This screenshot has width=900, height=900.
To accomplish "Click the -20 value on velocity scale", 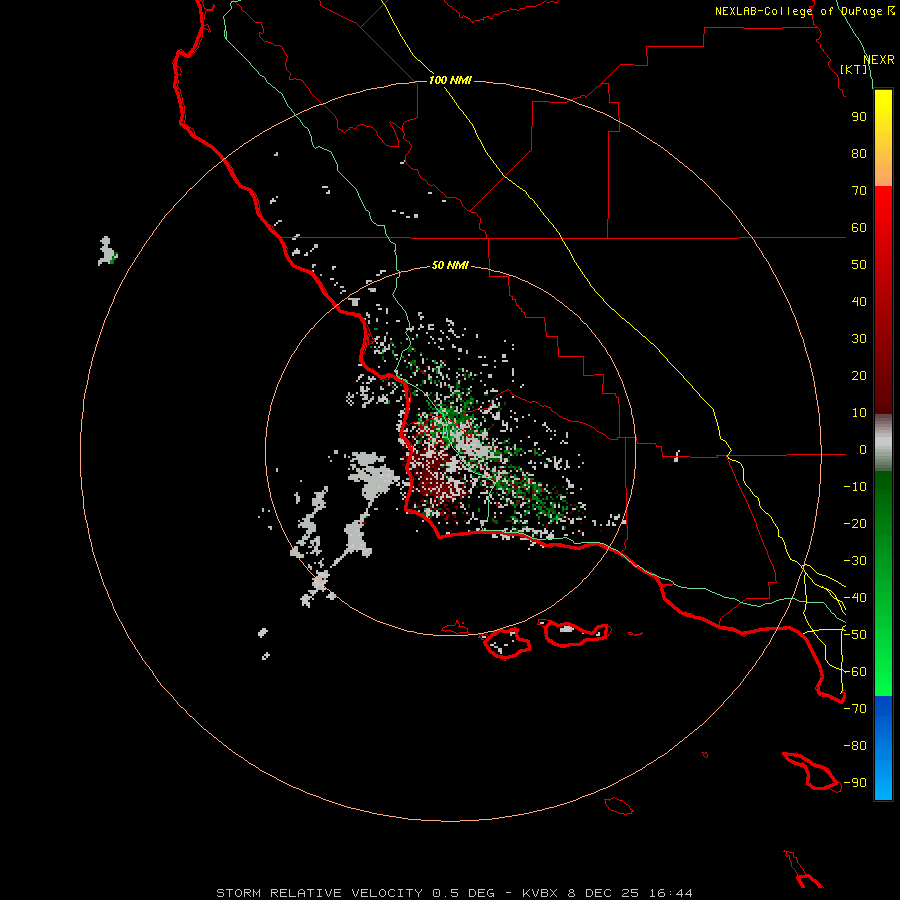I will coord(855,524).
